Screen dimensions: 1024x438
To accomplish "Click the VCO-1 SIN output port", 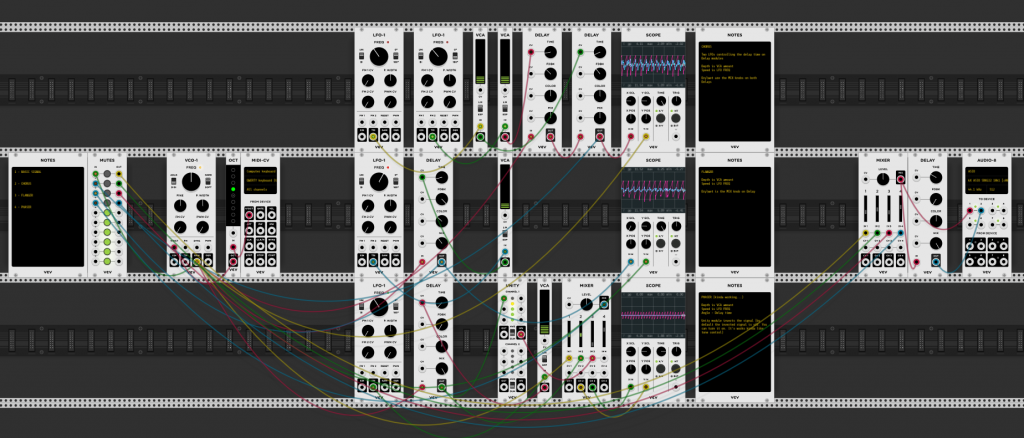I will [174, 262].
